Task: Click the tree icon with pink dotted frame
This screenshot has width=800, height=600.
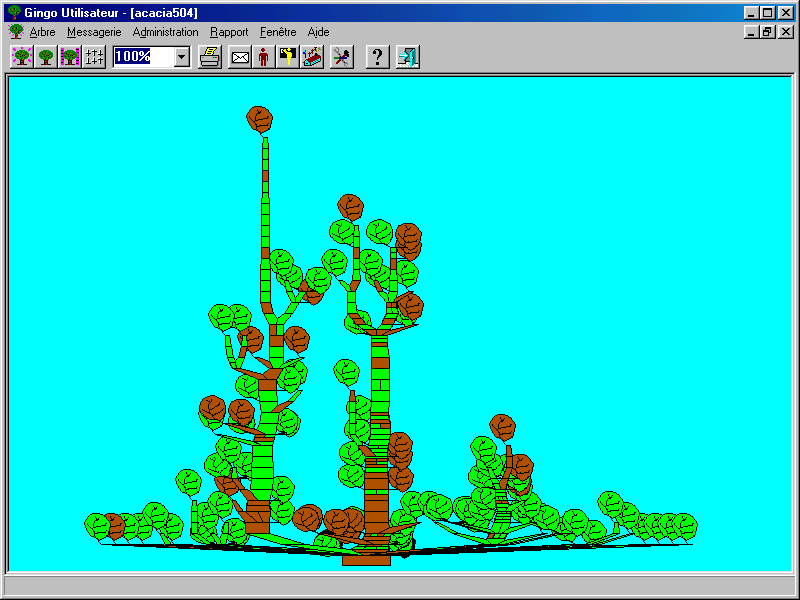Action: pyautogui.click(x=21, y=57)
